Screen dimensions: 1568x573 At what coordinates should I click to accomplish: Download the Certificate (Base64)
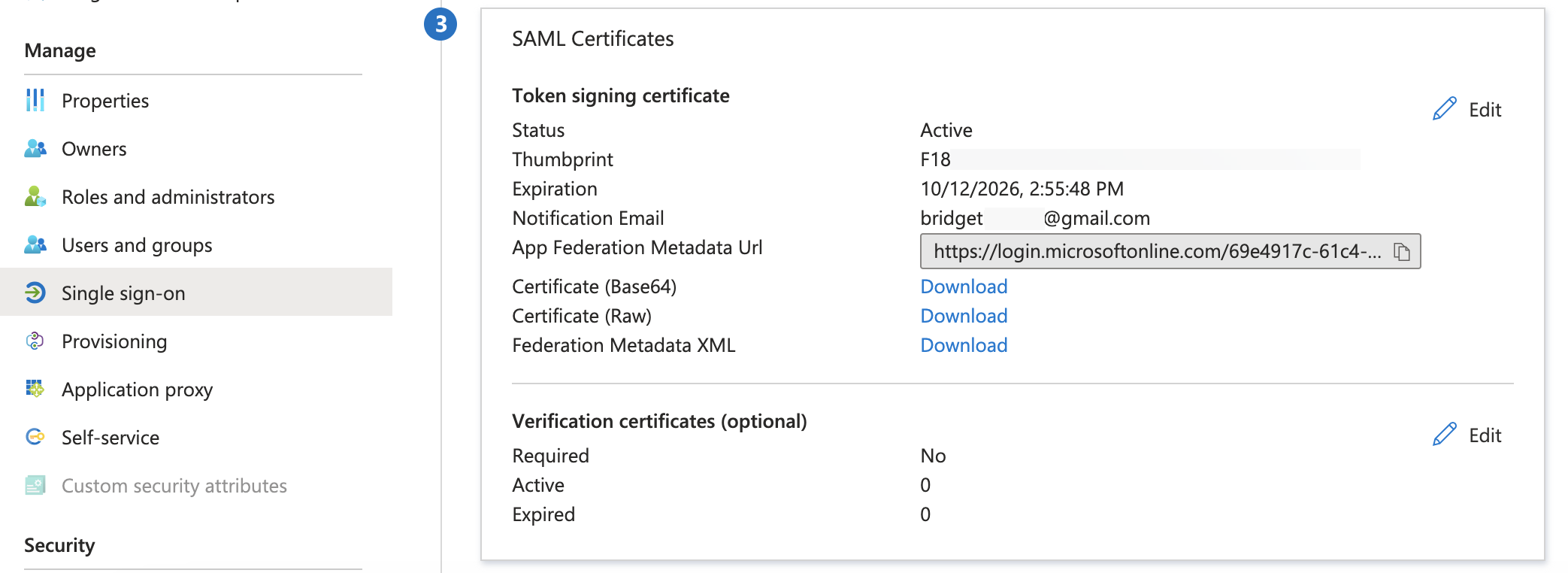(x=964, y=286)
